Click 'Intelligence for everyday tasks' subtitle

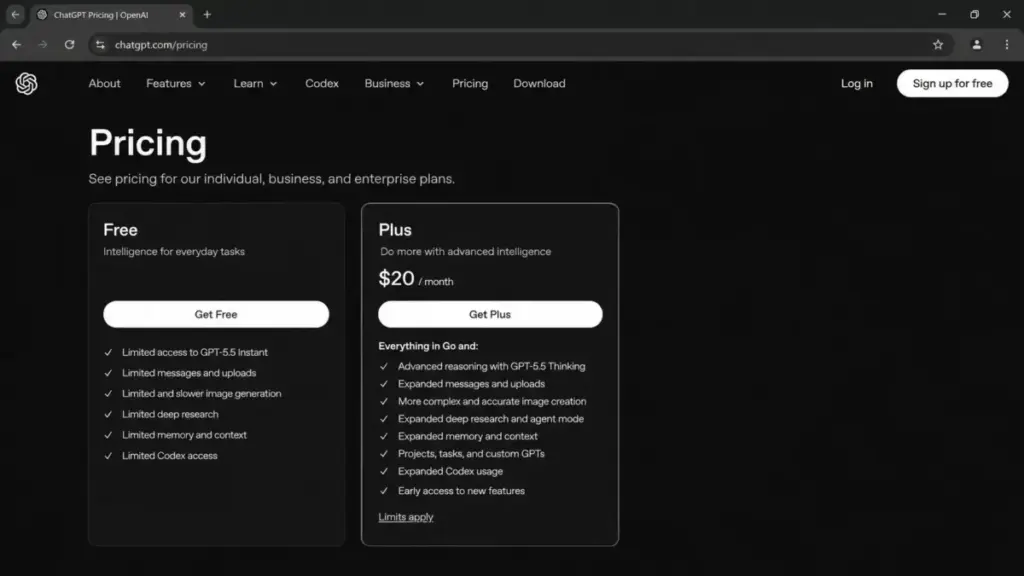(174, 251)
